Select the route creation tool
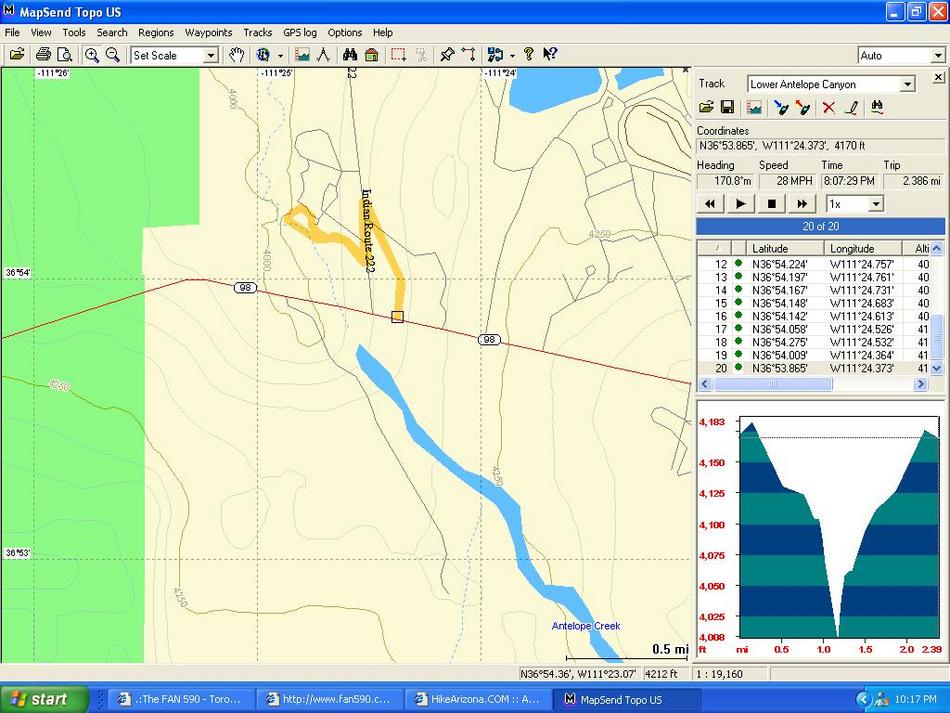Screen dimensions: 950x713 468,55
